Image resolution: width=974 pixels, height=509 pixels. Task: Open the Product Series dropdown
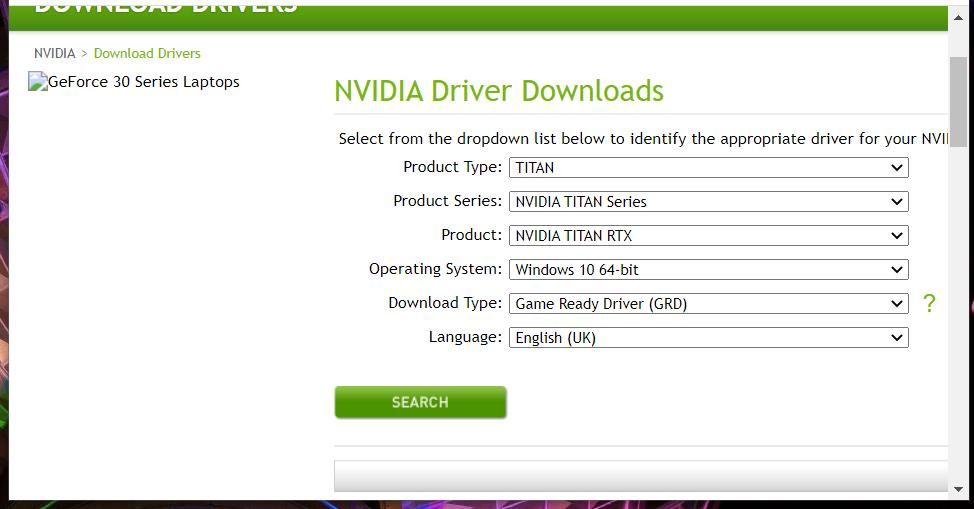click(709, 201)
